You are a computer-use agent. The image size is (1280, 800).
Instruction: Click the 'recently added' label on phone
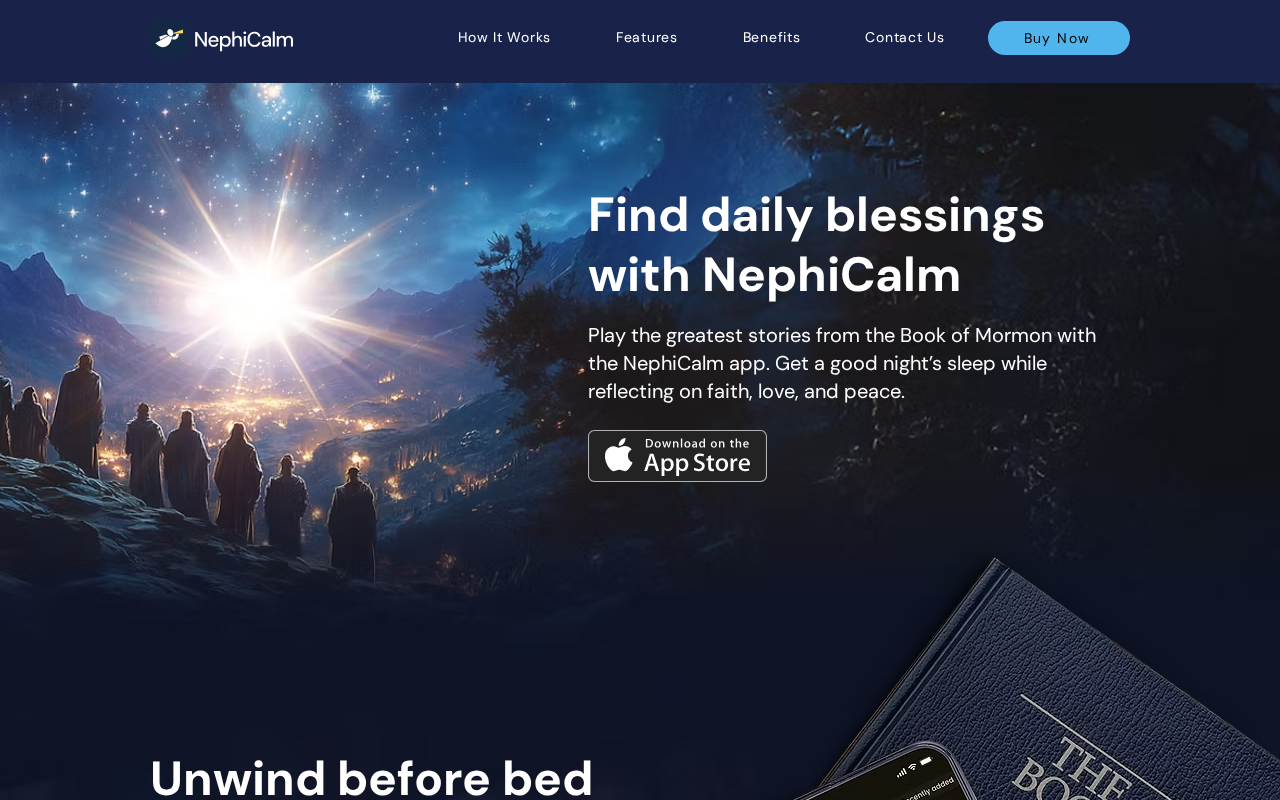click(x=930, y=788)
